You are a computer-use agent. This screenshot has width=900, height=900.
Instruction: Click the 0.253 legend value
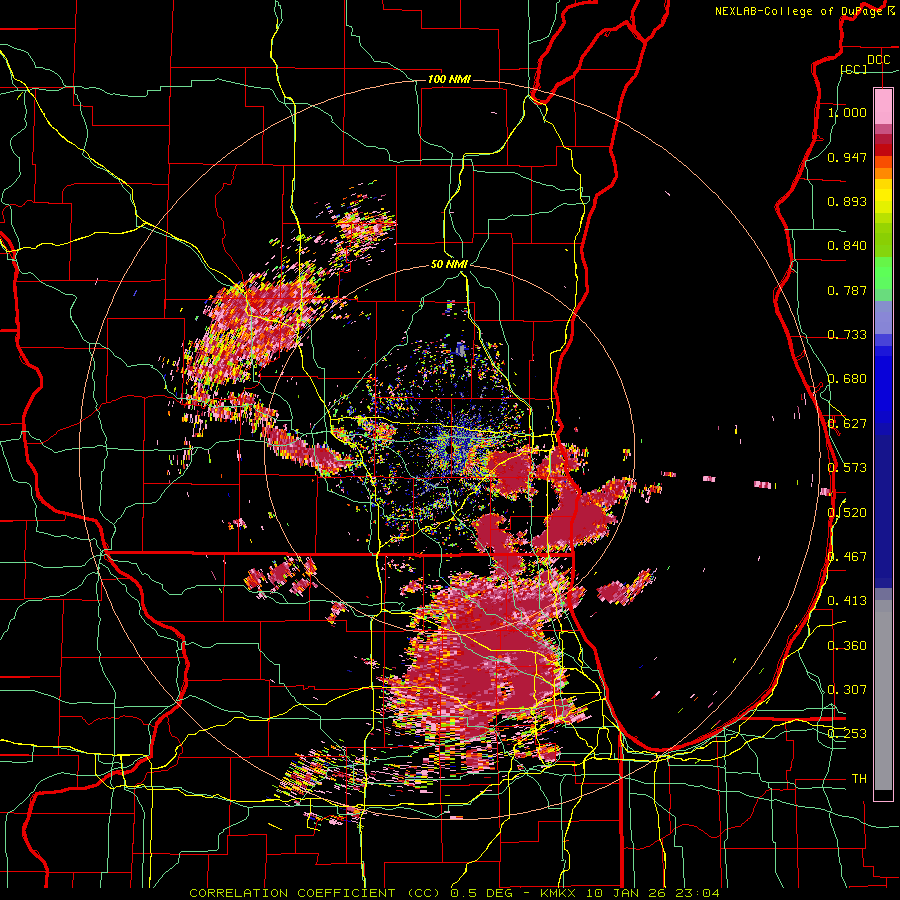coord(847,734)
